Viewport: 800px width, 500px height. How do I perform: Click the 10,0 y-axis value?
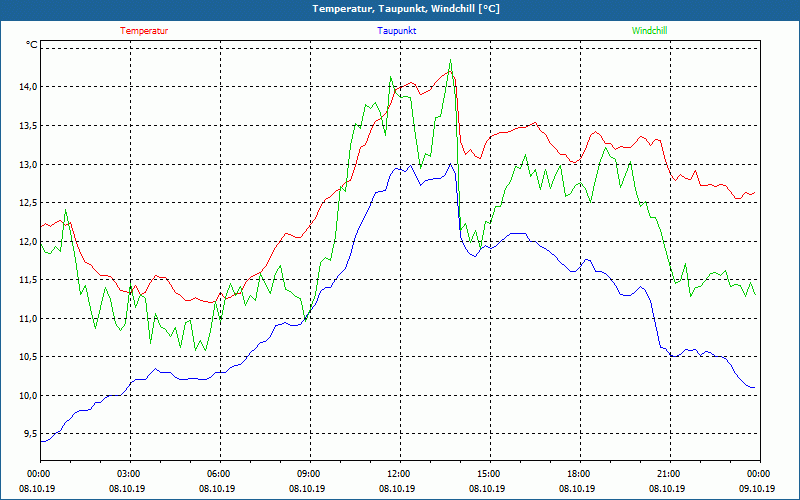(30, 395)
